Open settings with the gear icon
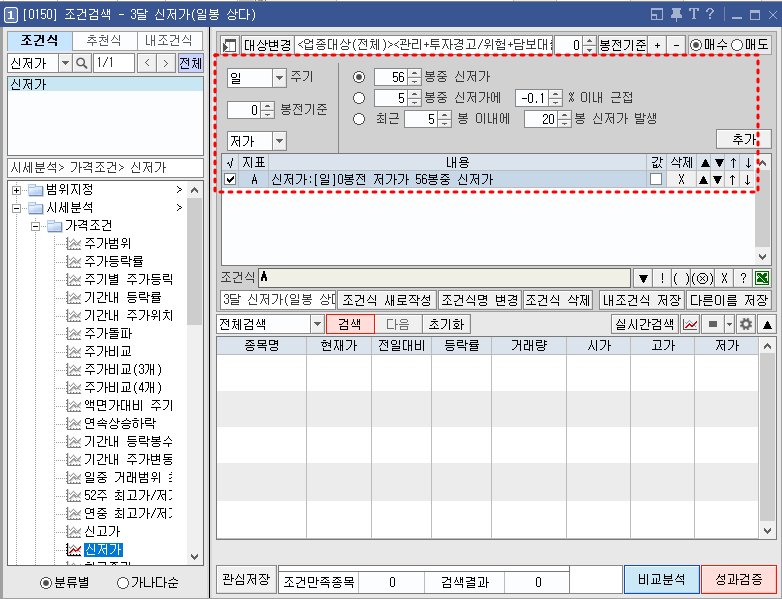Viewport: 782px width, 599px height. 746,325
